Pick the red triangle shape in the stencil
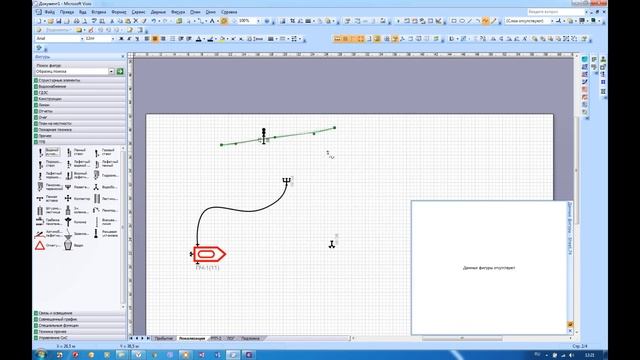This screenshot has width=640, height=360. 40,245
